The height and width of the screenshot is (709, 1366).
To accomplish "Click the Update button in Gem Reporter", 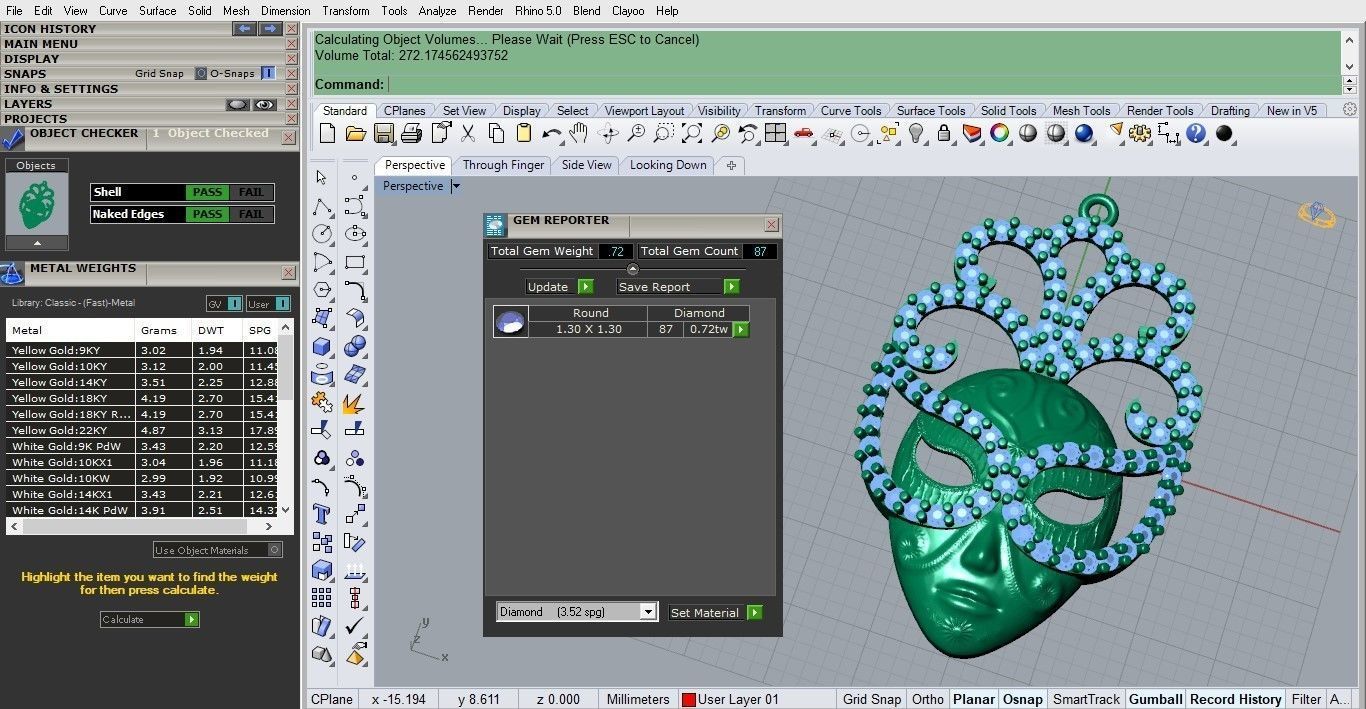I will pos(559,287).
